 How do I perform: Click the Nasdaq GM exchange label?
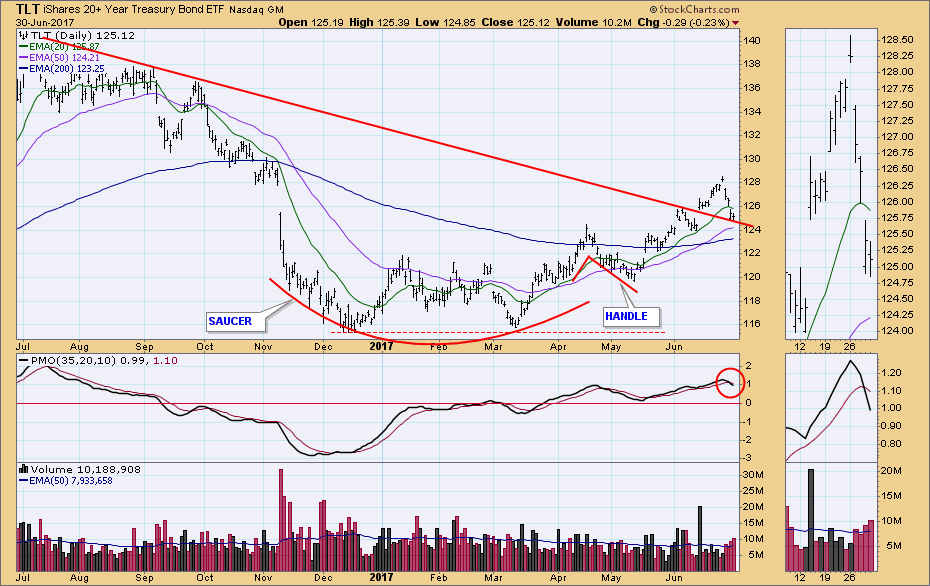coord(257,10)
